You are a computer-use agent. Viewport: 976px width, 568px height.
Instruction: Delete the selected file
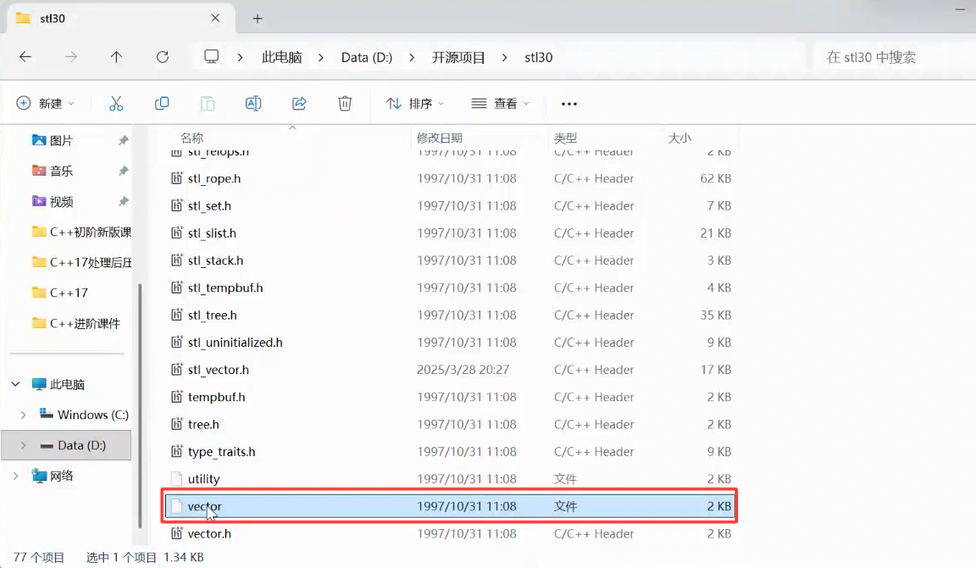[345, 103]
